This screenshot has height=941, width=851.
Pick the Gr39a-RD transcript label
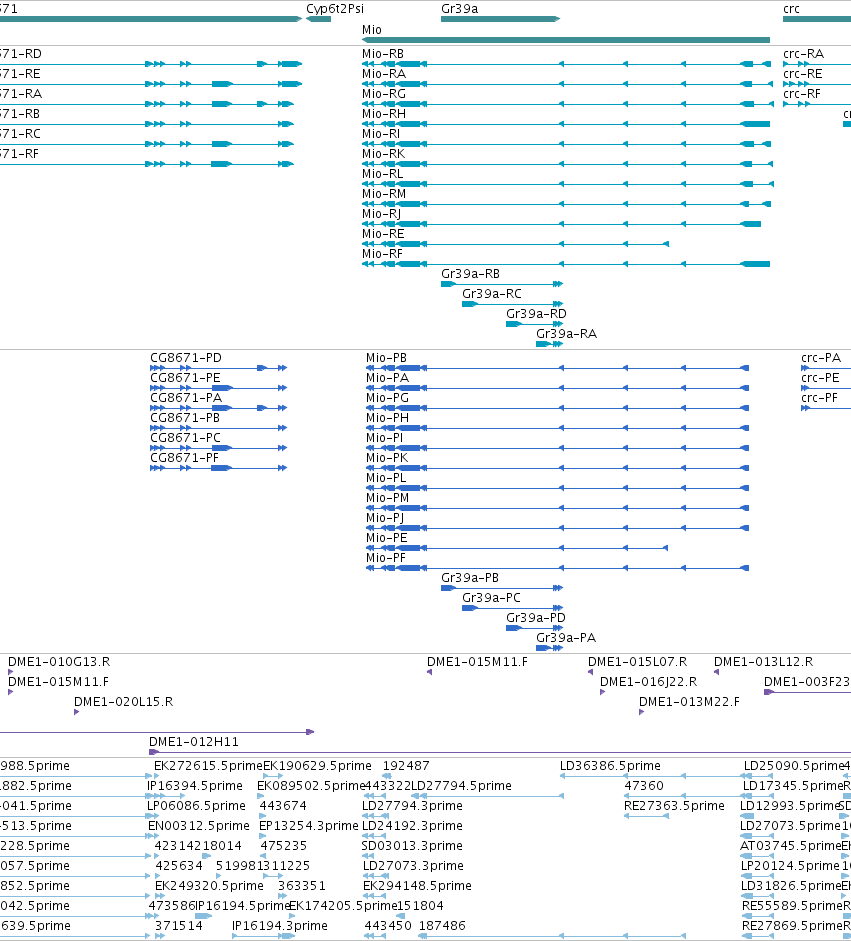pos(537,314)
